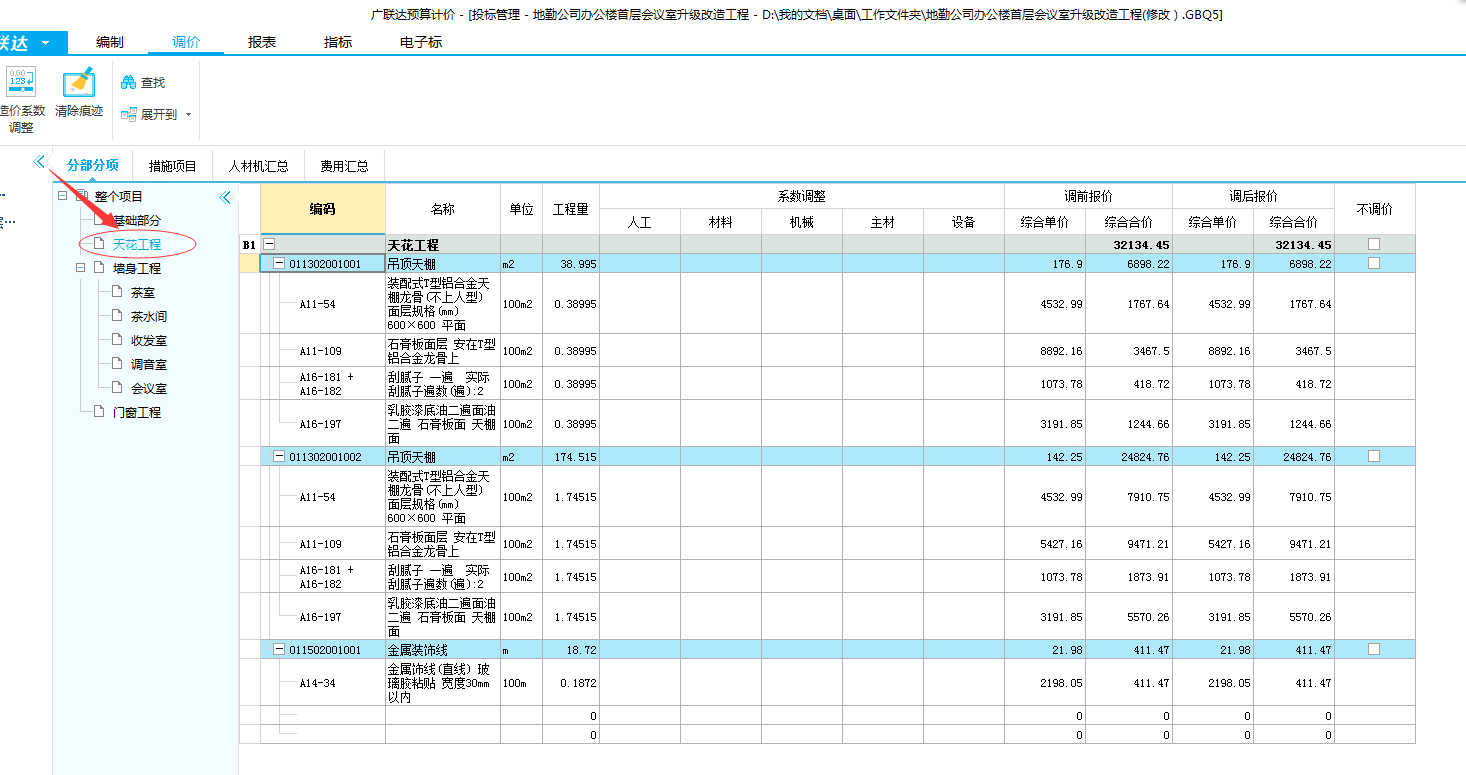Viewport: 1466px width, 775px height.
Task: Toggle 不调价 checkbox for 金属装饰线 row
Action: (x=1374, y=649)
